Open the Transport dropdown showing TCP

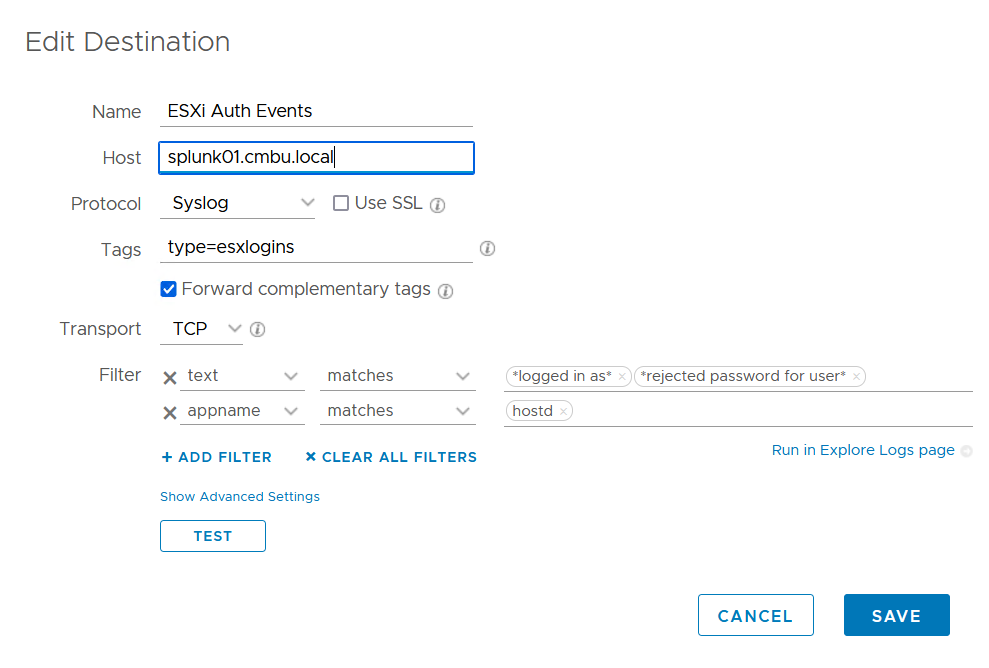pyautogui.click(x=202, y=328)
